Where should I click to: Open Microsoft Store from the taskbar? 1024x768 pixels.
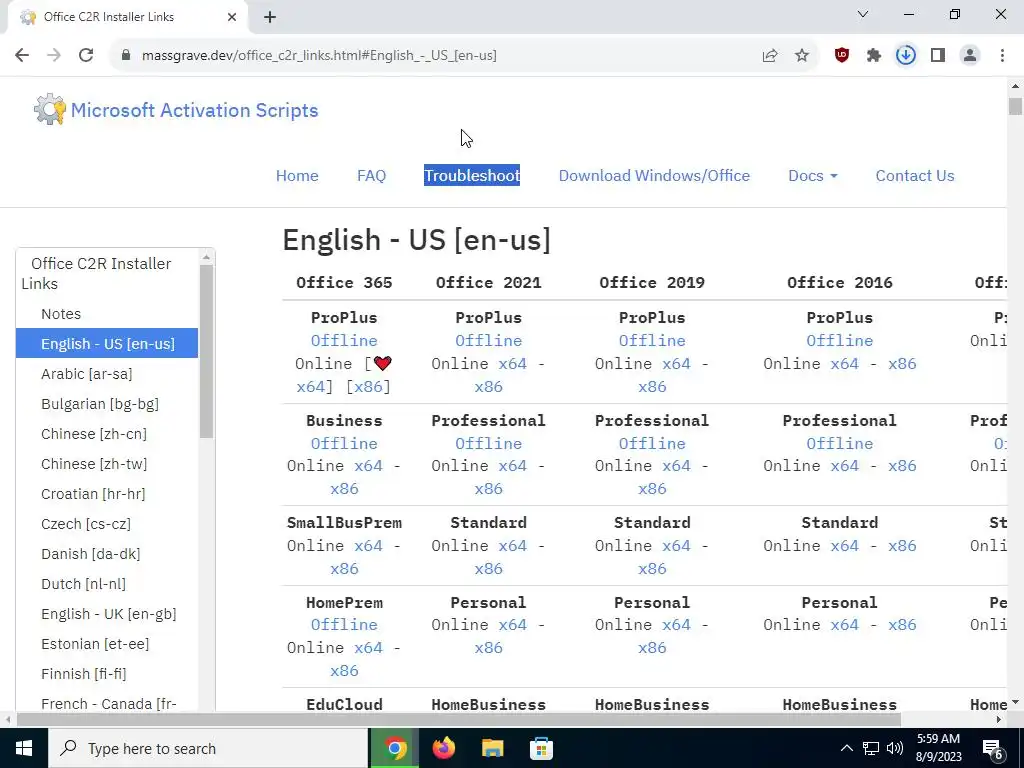[541, 748]
